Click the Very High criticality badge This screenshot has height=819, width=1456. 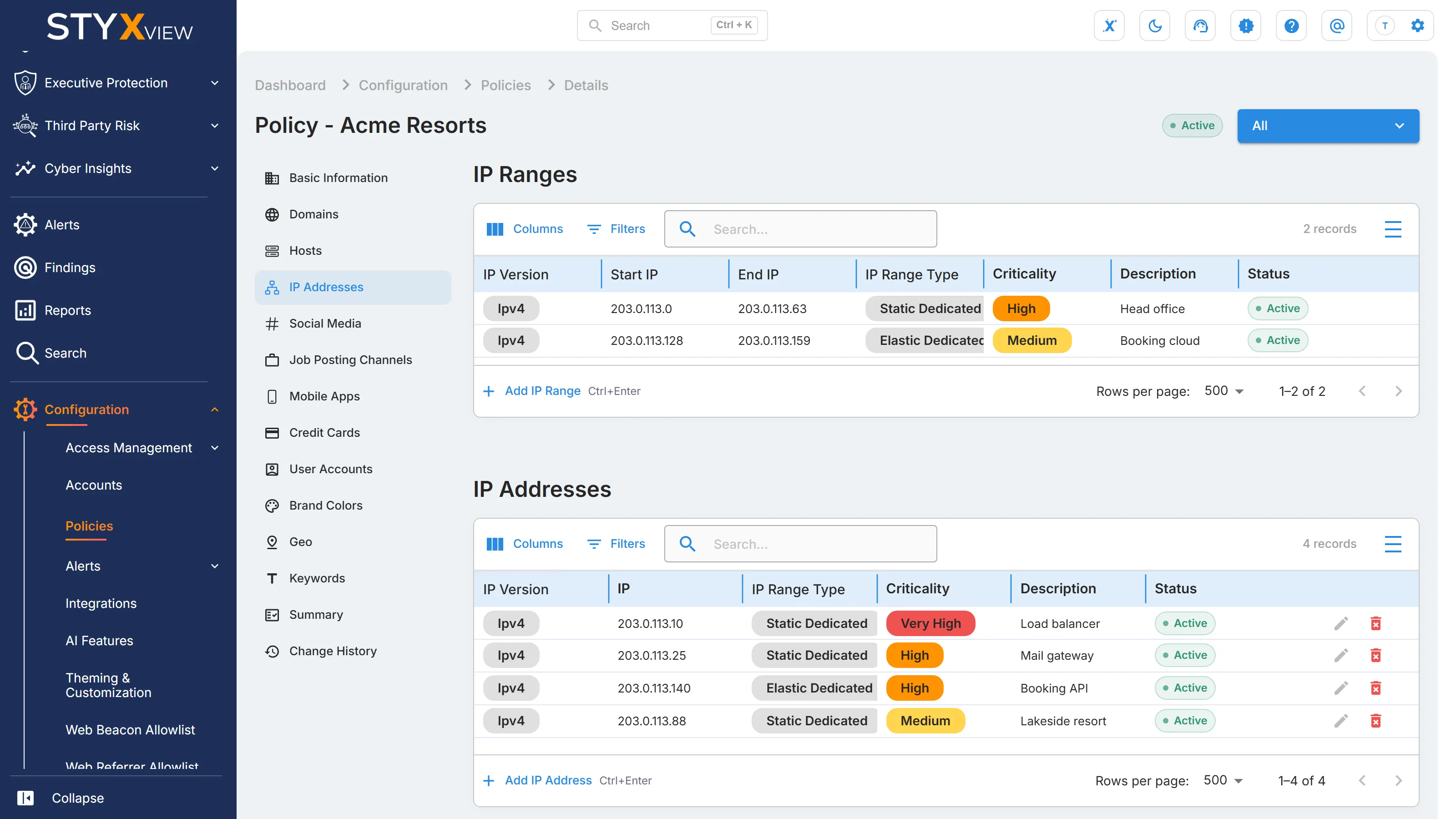pos(930,623)
